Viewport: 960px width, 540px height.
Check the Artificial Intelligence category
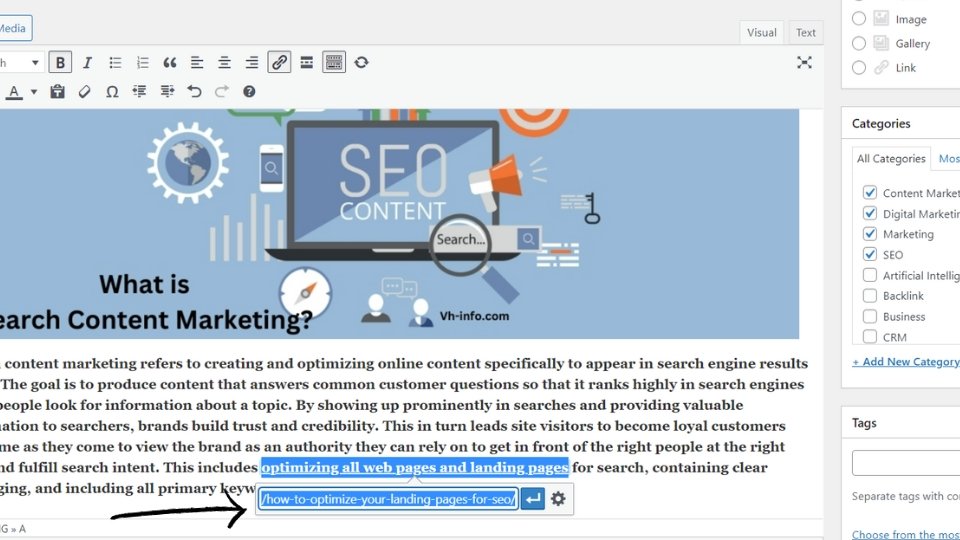[869, 275]
